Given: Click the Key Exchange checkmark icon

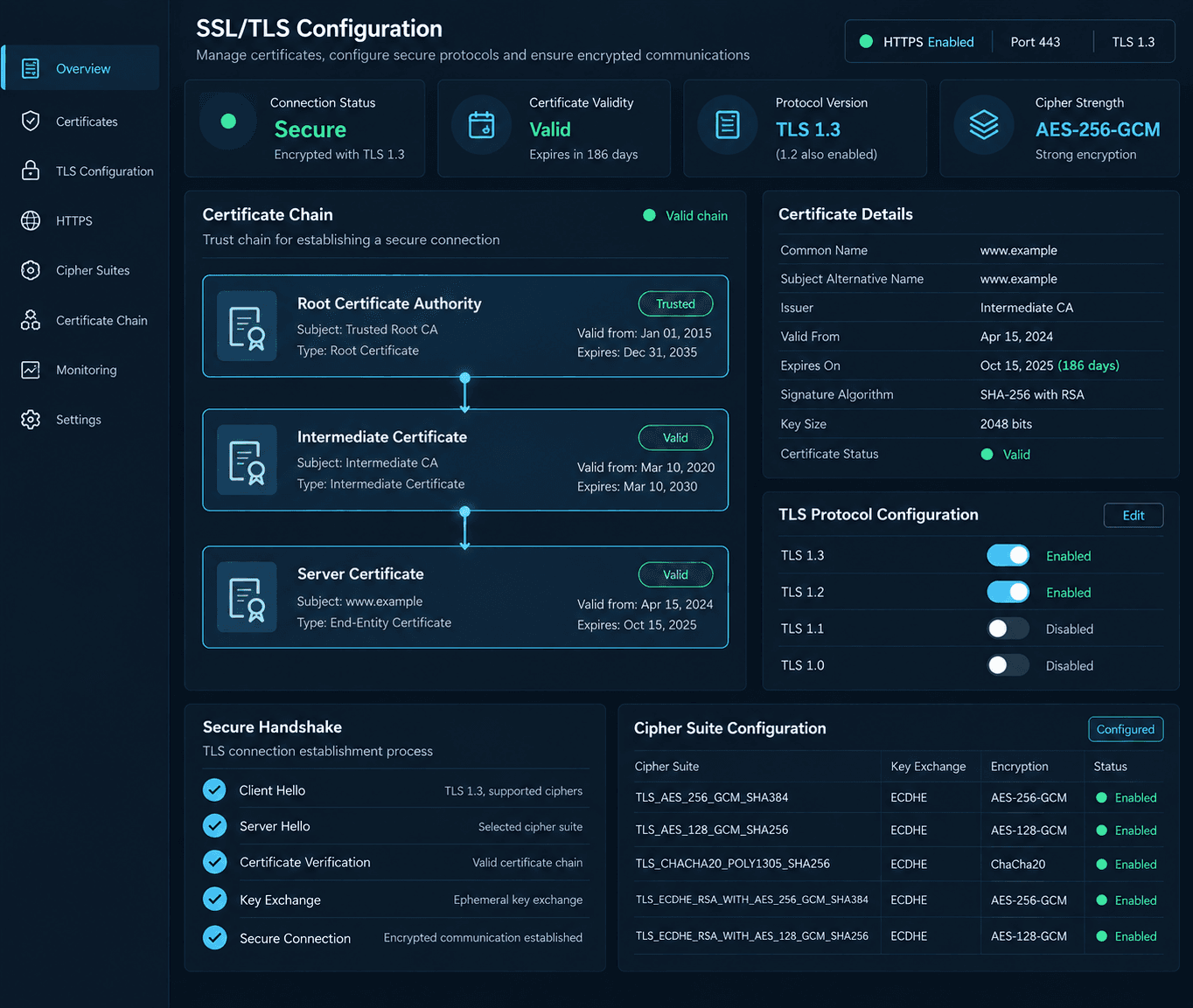Looking at the screenshot, I should 214,900.
